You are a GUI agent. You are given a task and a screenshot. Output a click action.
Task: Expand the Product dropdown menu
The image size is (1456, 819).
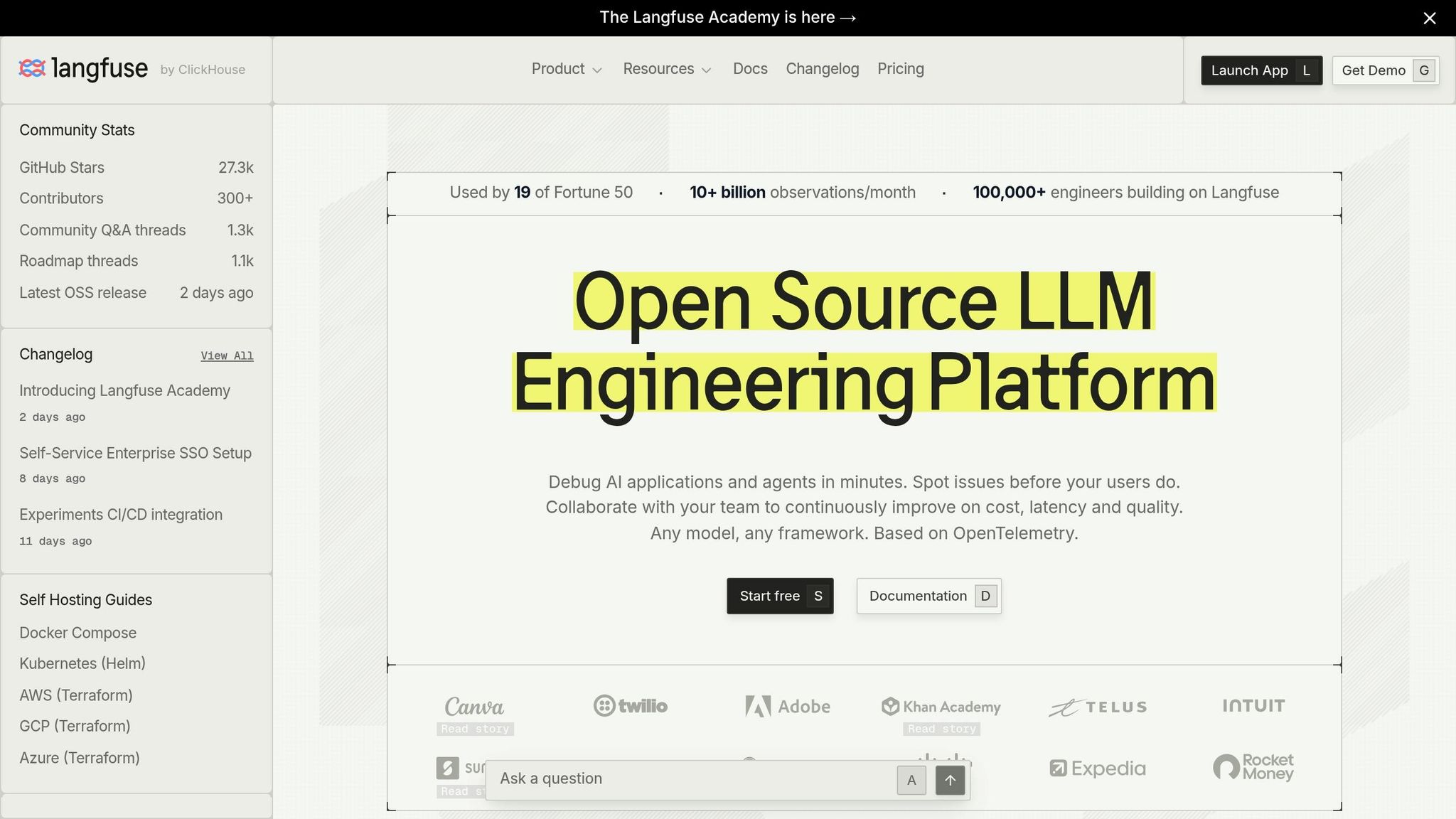(x=567, y=69)
